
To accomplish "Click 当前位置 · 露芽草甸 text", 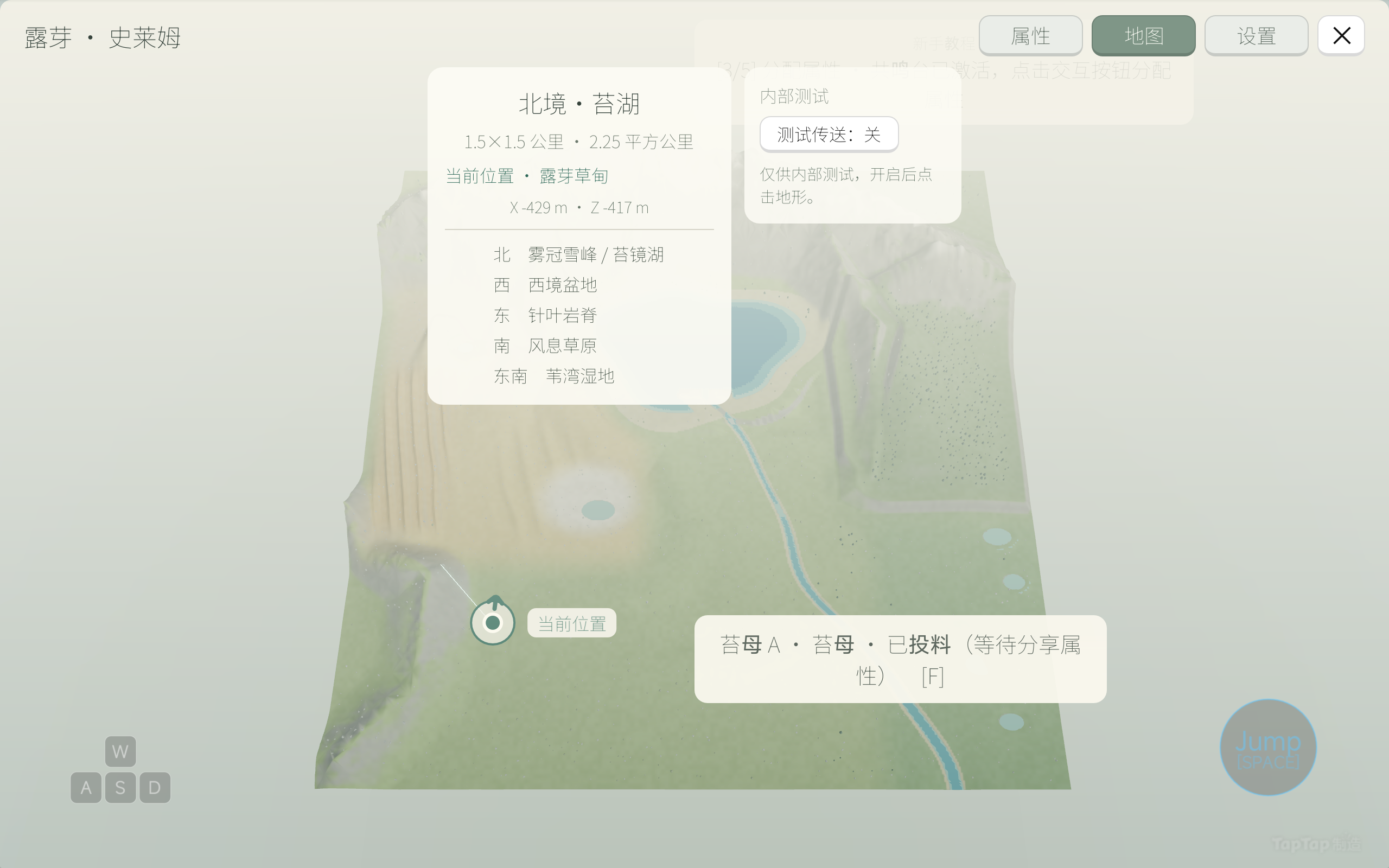I will [x=527, y=176].
